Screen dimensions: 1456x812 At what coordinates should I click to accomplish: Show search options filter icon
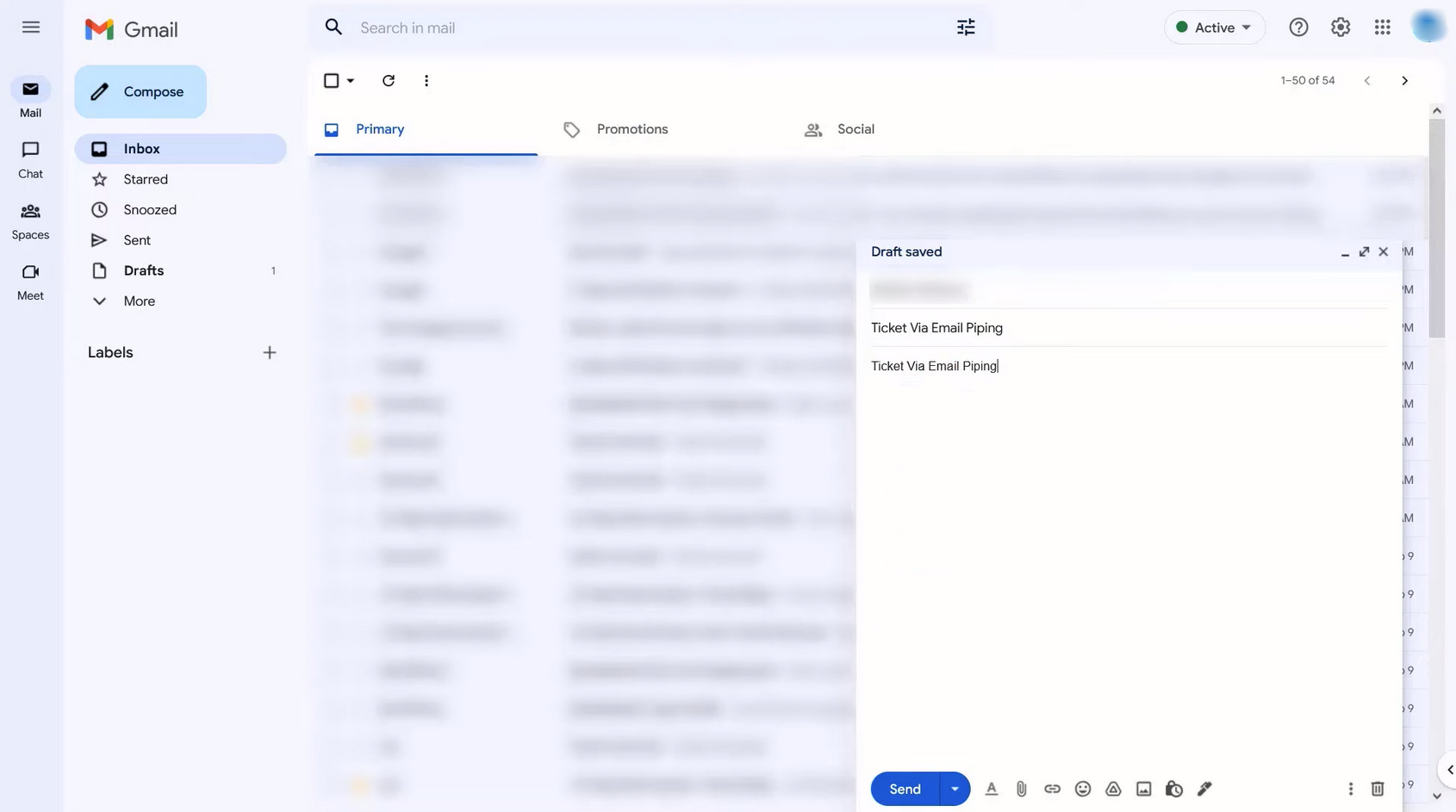966,28
